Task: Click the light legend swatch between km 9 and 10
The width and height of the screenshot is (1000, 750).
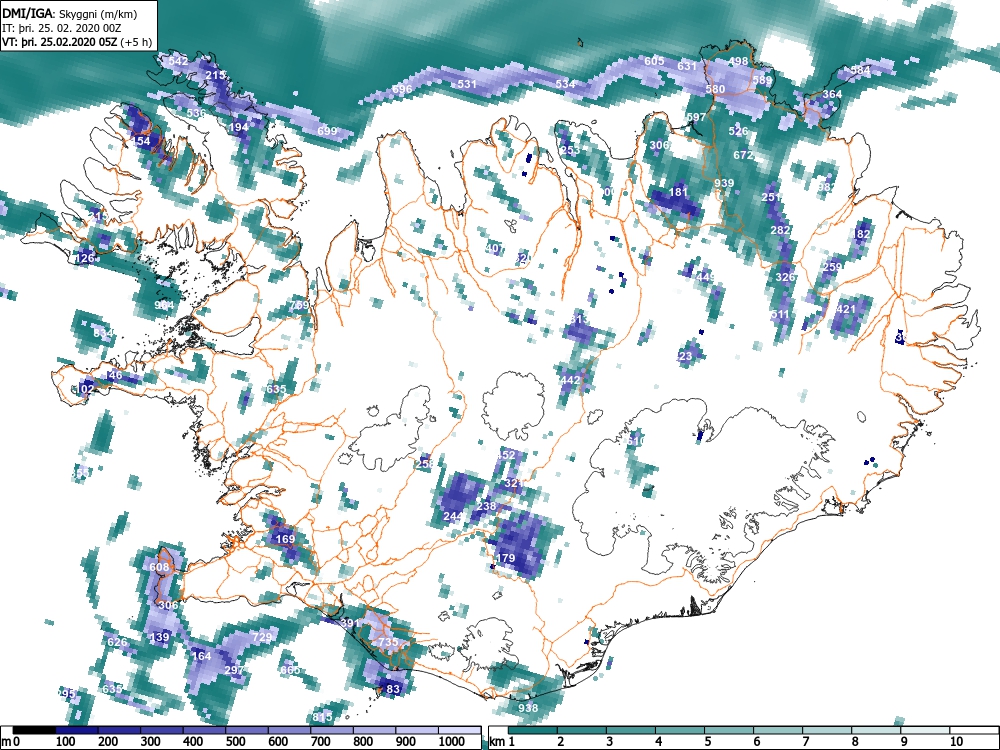Action: point(925,730)
